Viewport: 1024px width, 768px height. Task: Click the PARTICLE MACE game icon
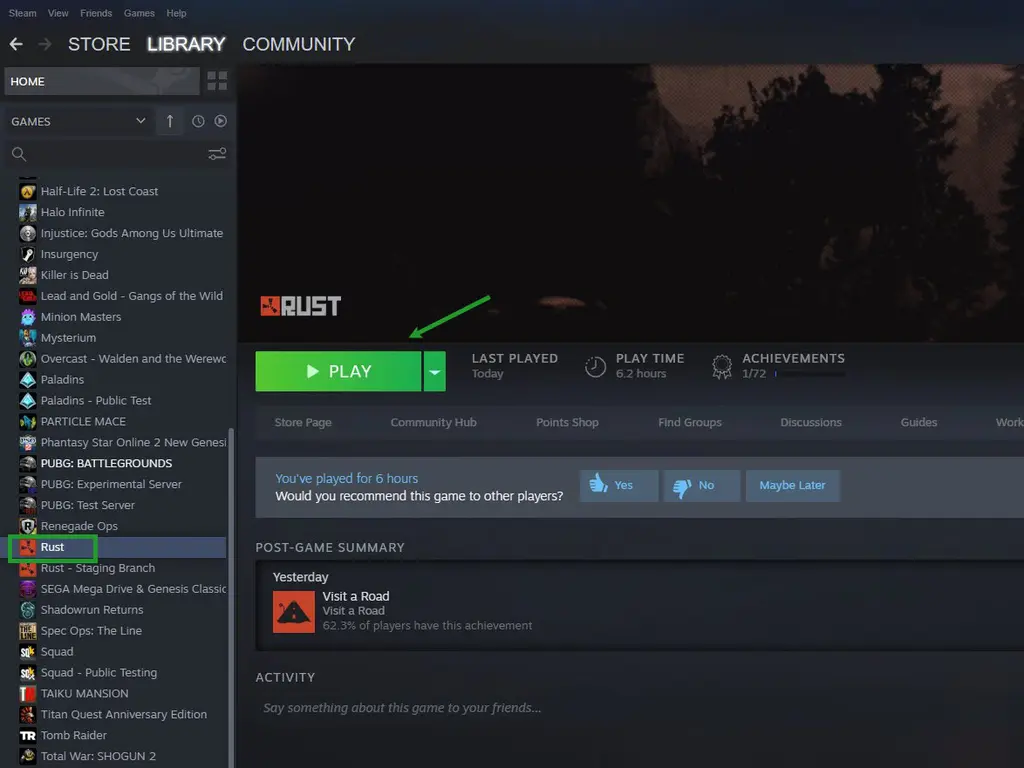27,421
